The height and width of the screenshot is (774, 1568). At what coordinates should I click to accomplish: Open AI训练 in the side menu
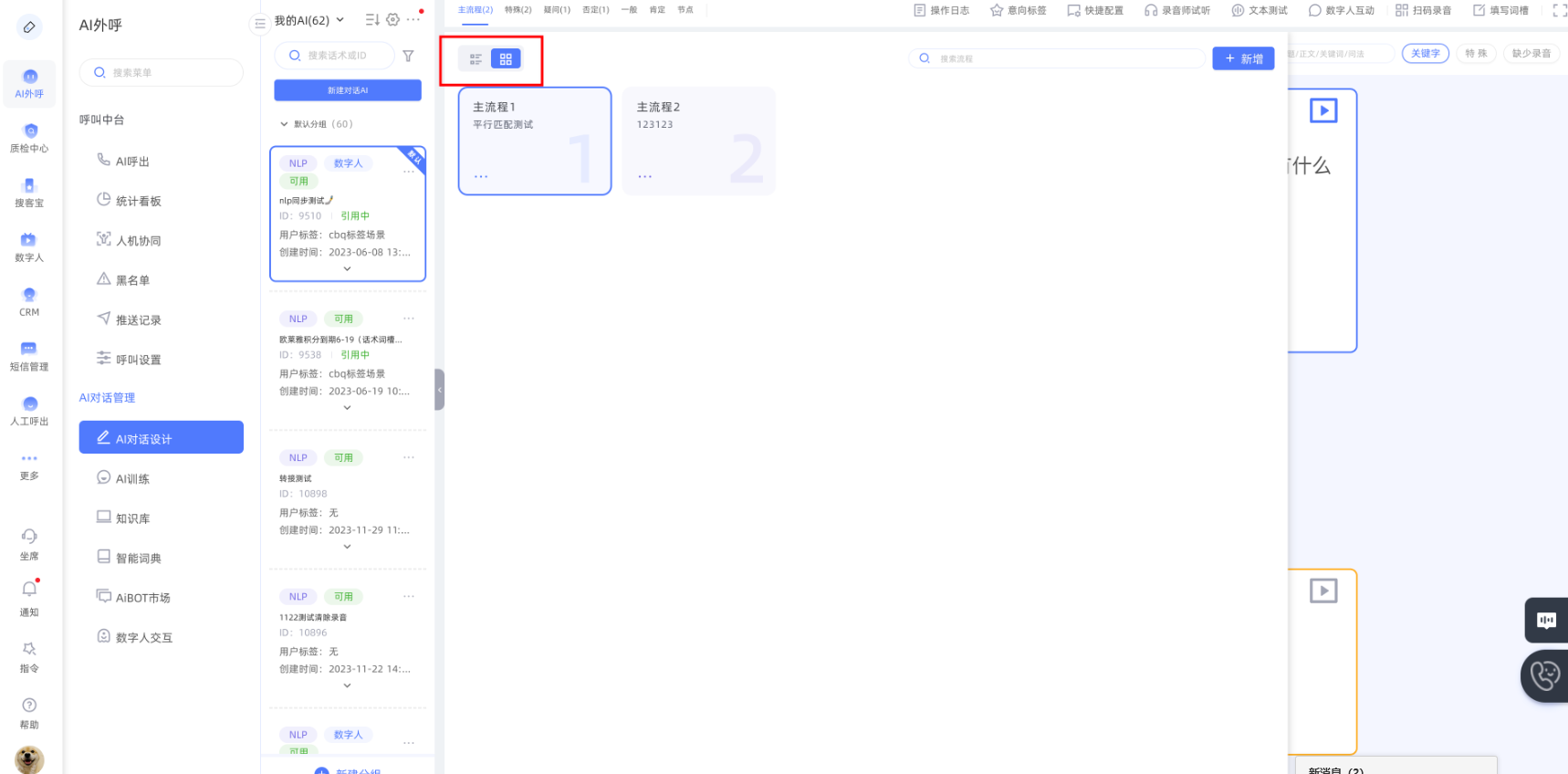click(x=132, y=479)
